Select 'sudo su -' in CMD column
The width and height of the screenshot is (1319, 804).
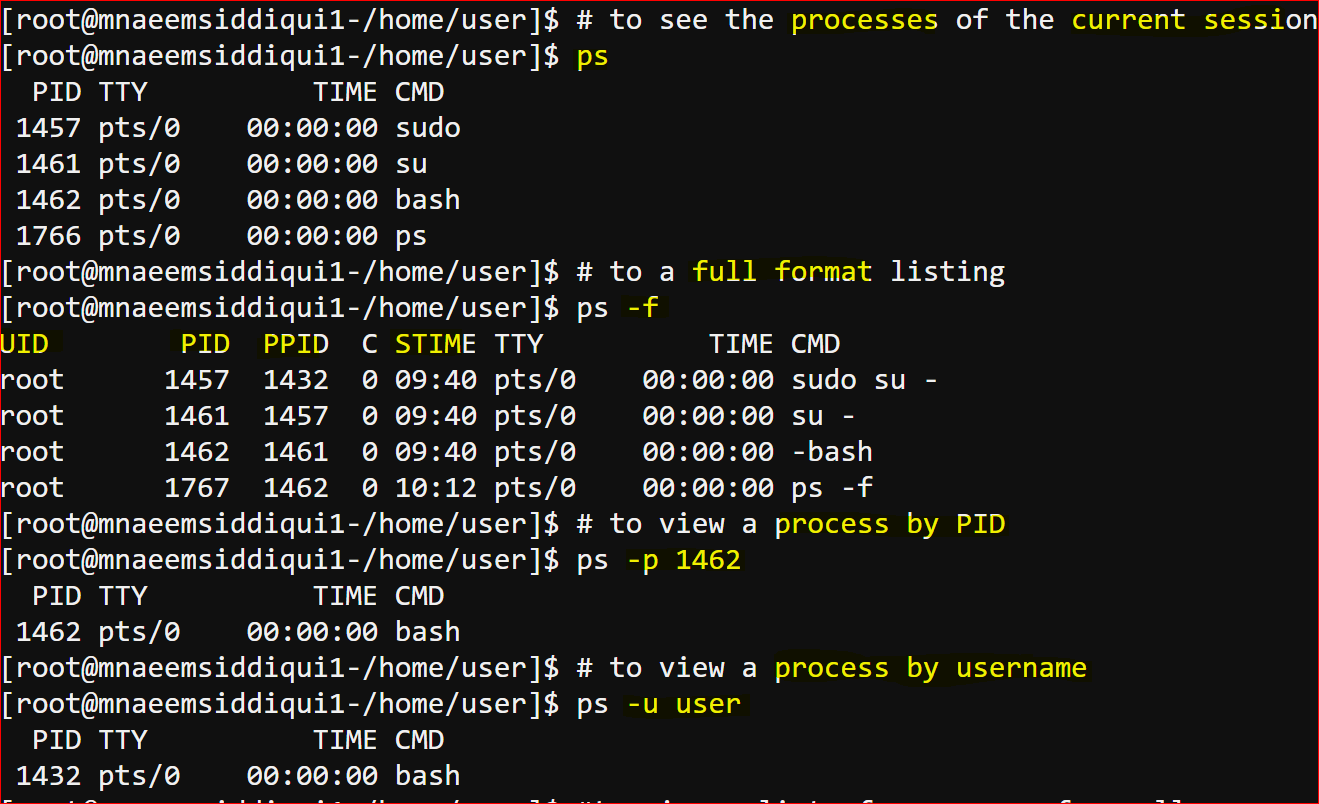pos(864,380)
